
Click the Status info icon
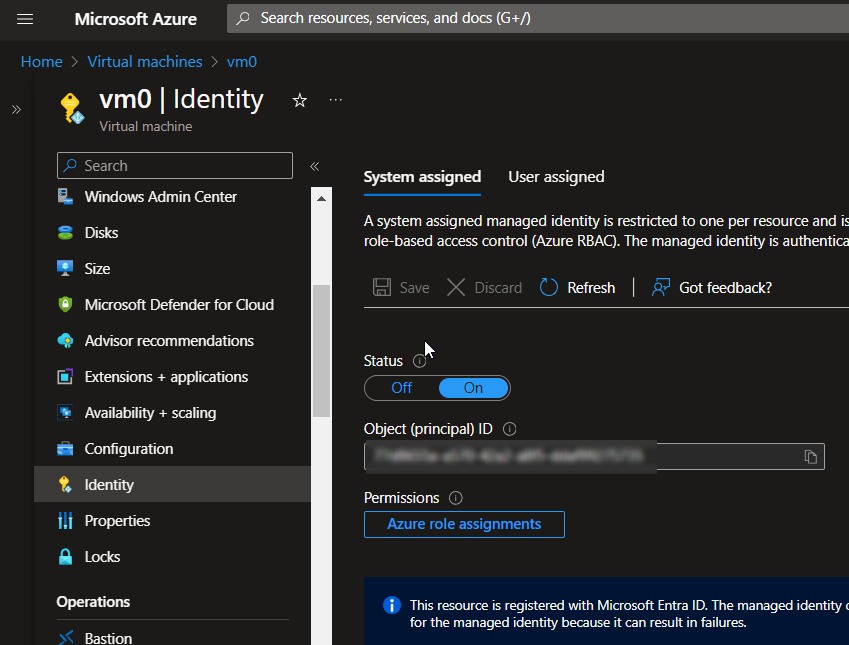click(x=420, y=361)
